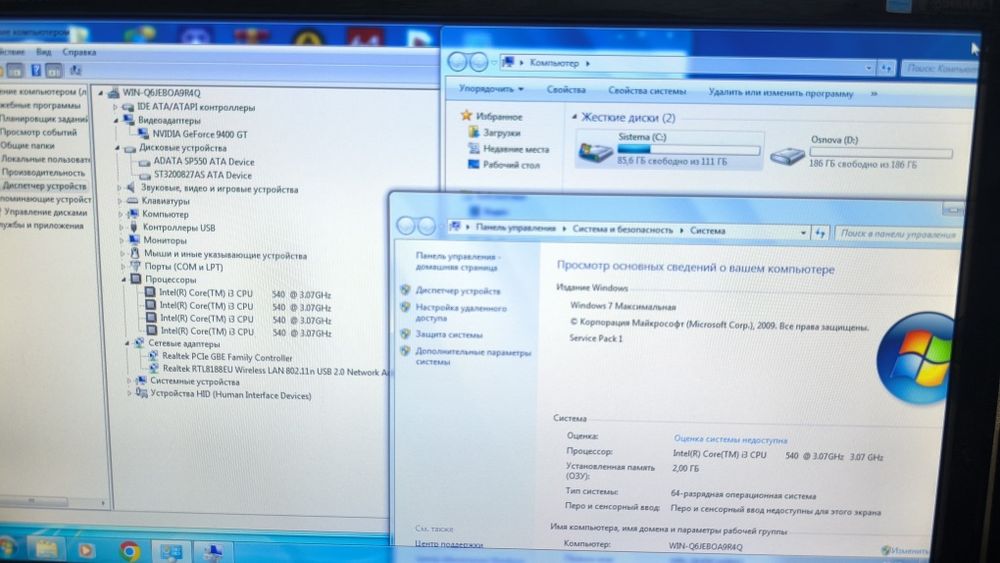Open Windows Media Player from taskbar

coord(85,550)
